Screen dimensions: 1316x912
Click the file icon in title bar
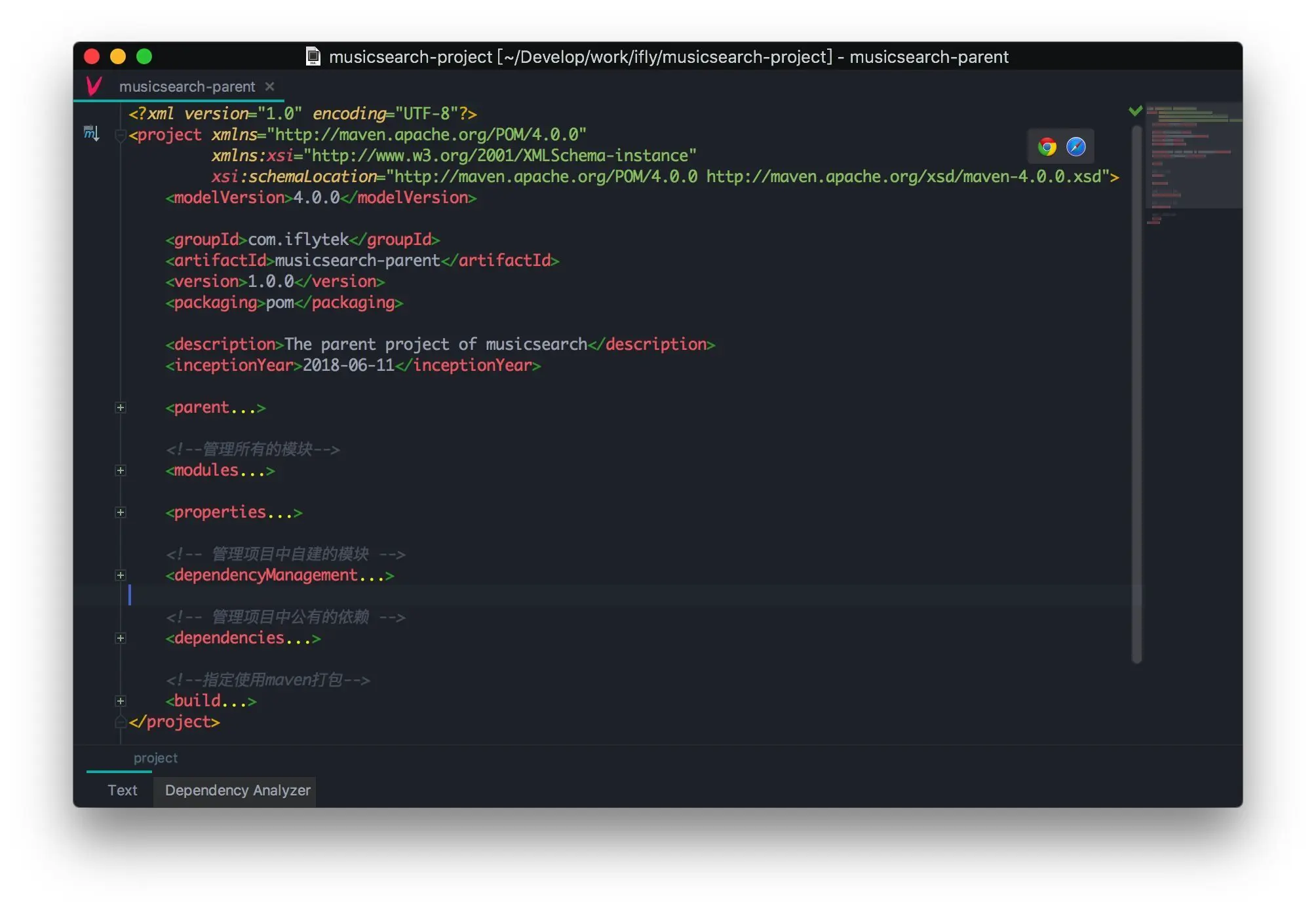313,57
